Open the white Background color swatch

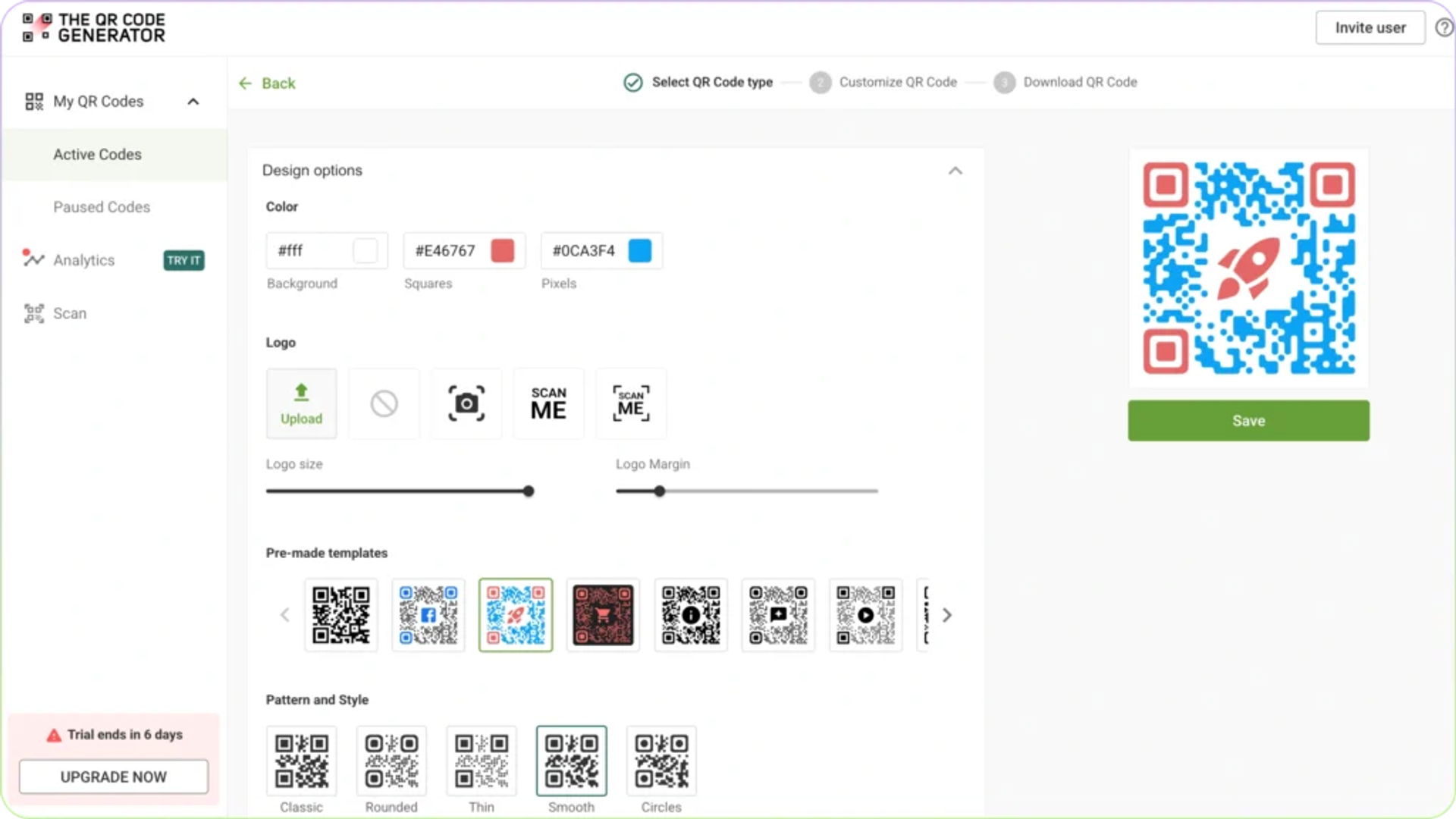tap(366, 251)
